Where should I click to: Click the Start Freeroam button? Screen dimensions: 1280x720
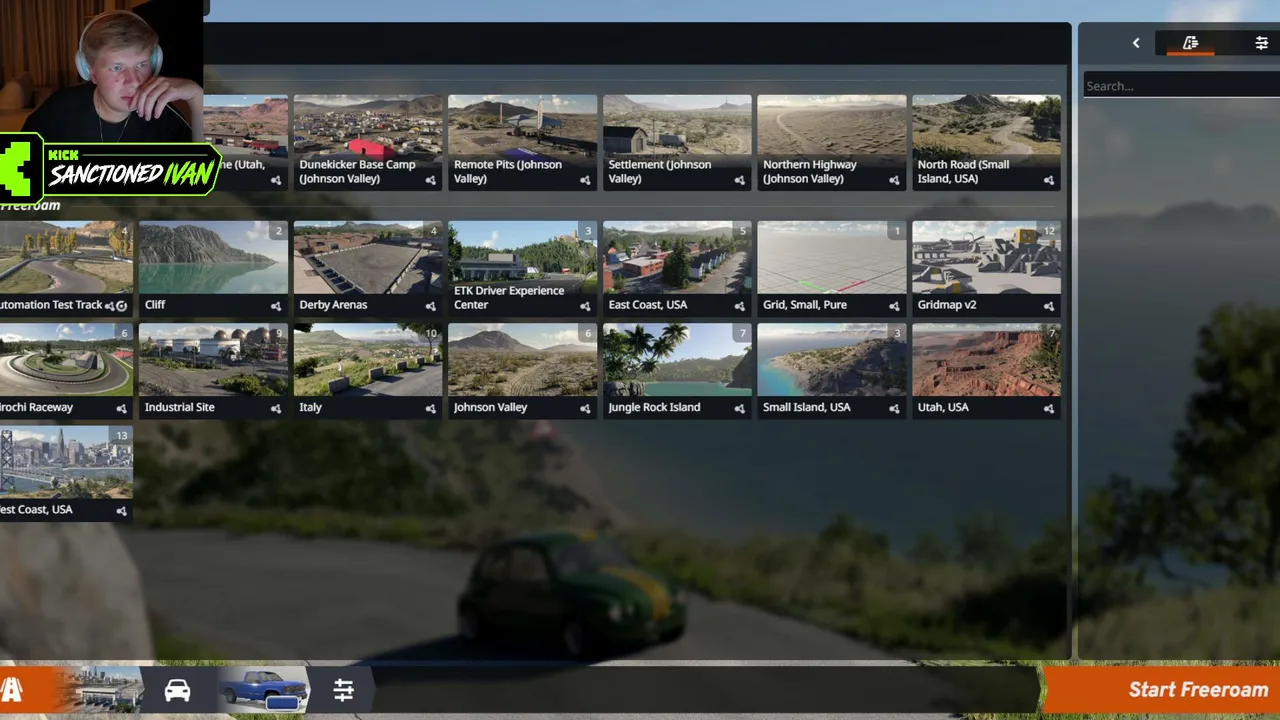(x=1162, y=689)
